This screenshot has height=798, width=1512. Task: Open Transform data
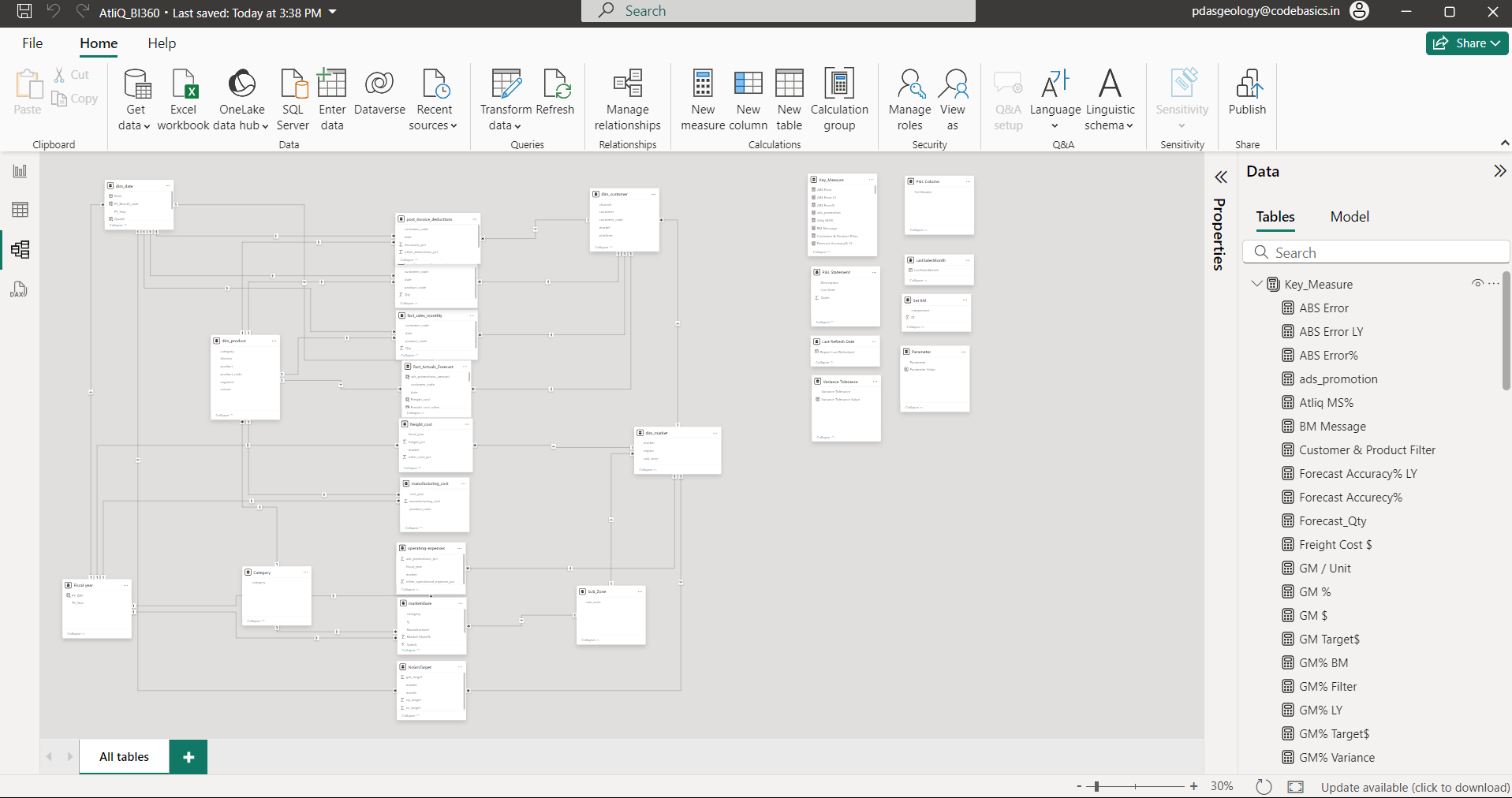point(506,99)
